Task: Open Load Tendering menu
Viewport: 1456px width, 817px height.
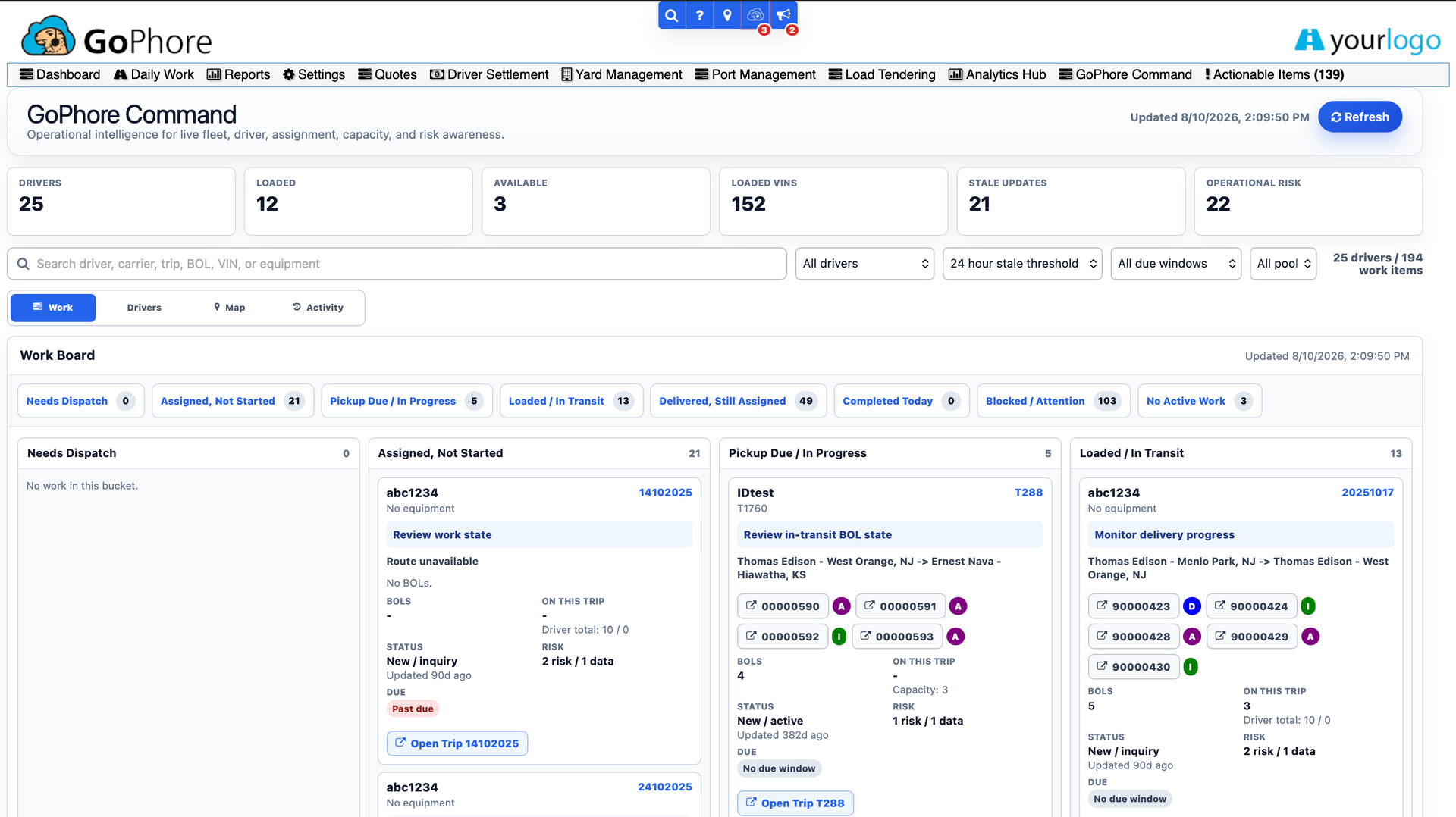Action: point(882,74)
